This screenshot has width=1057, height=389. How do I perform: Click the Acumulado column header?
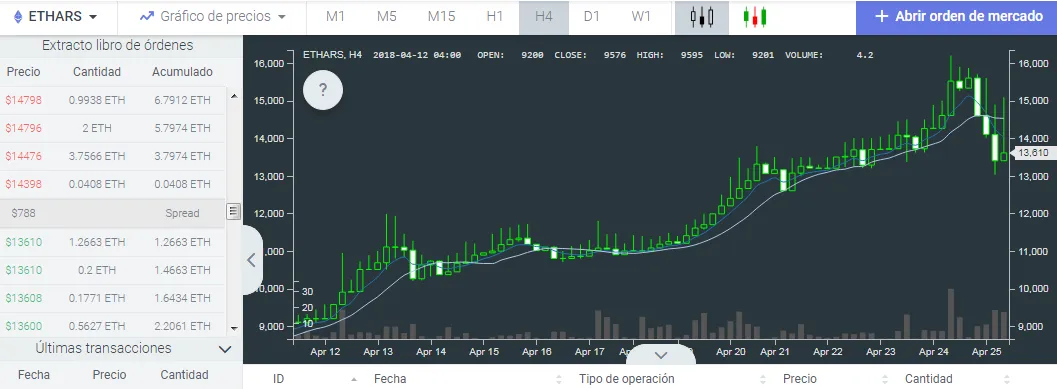pyautogui.click(x=182, y=71)
